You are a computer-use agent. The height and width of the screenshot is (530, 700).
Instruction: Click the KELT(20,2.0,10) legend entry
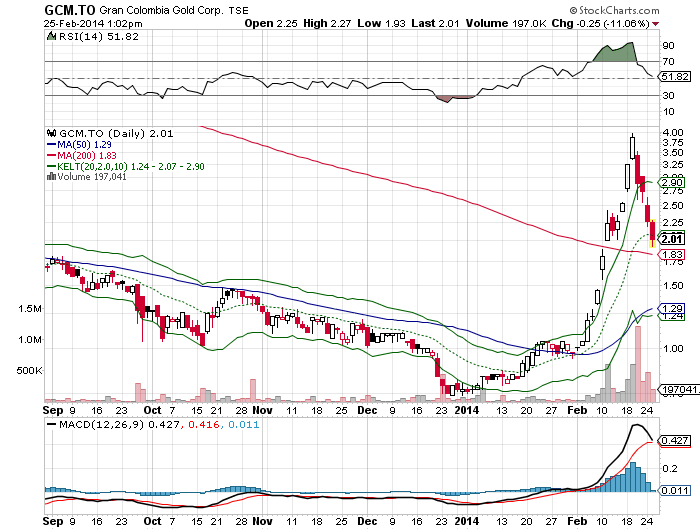(126, 167)
